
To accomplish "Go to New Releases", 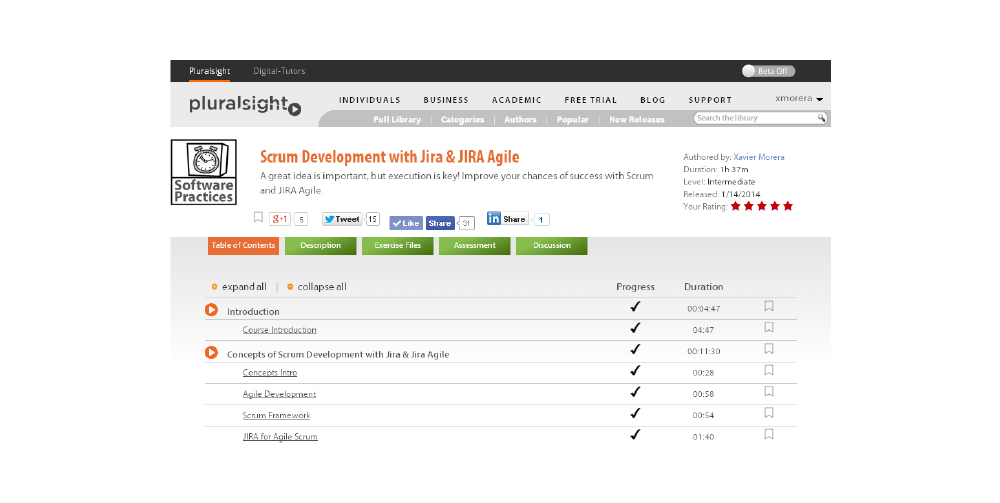I will tap(636, 119).
